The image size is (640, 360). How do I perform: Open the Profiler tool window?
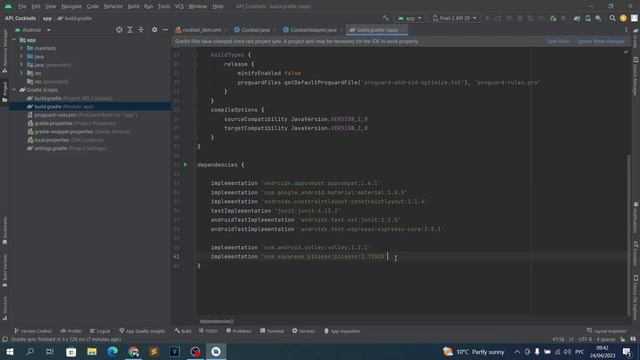71,331
